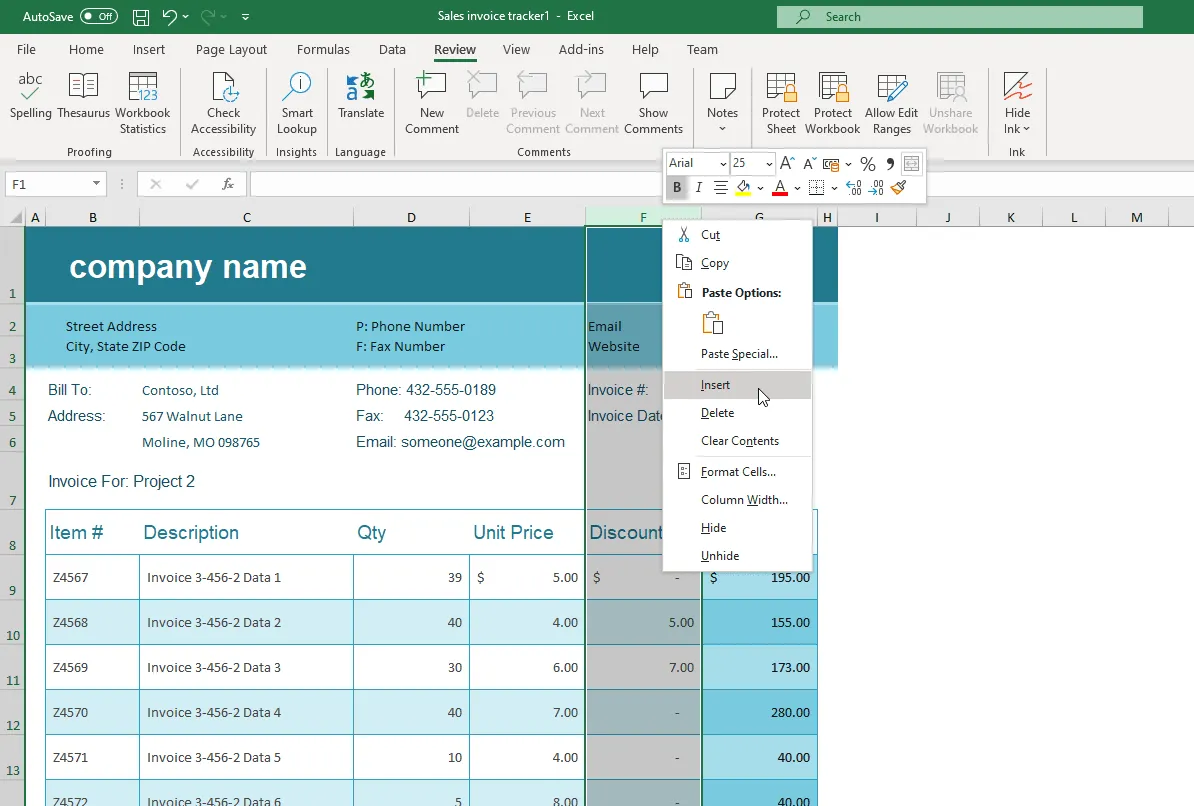Run the Spelling check
This screenshot has width=1194, height=806.
pyautogui.click(x=31, y=97)
